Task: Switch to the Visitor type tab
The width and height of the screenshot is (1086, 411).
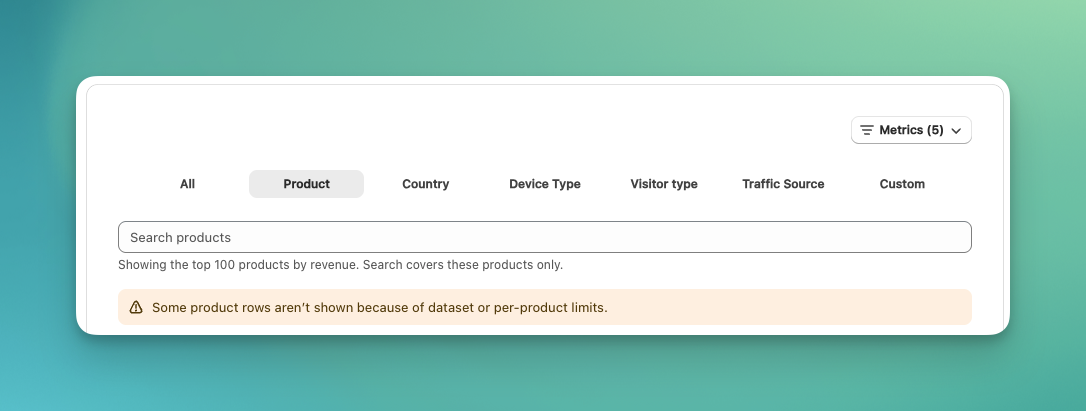Action: [x=664, y=184]
